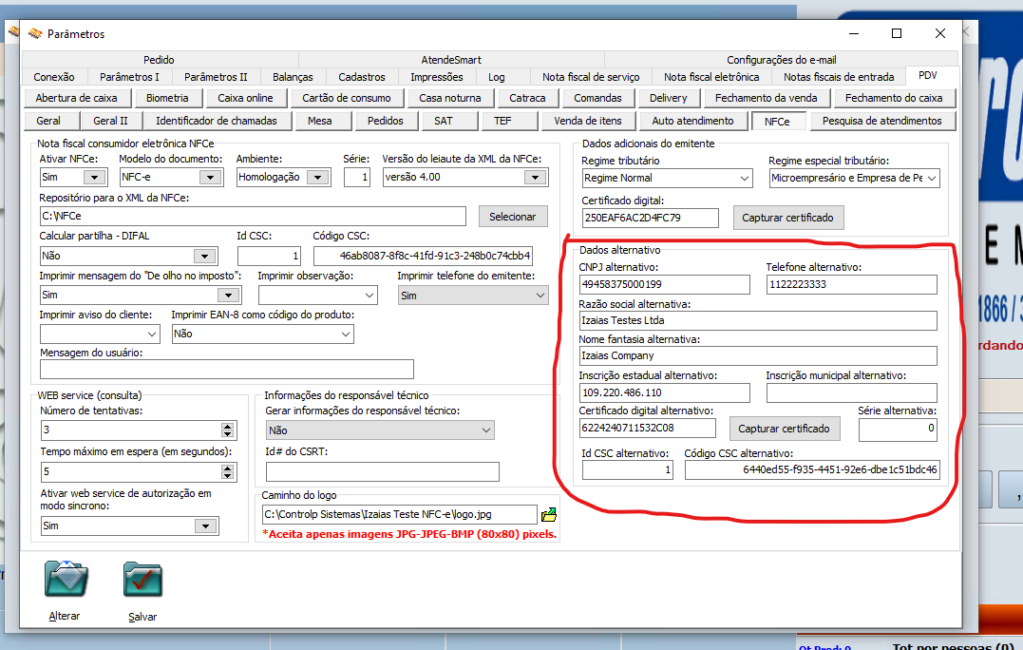Expand the Imprimir aviso do cliente dropdown

click(152, 334)
